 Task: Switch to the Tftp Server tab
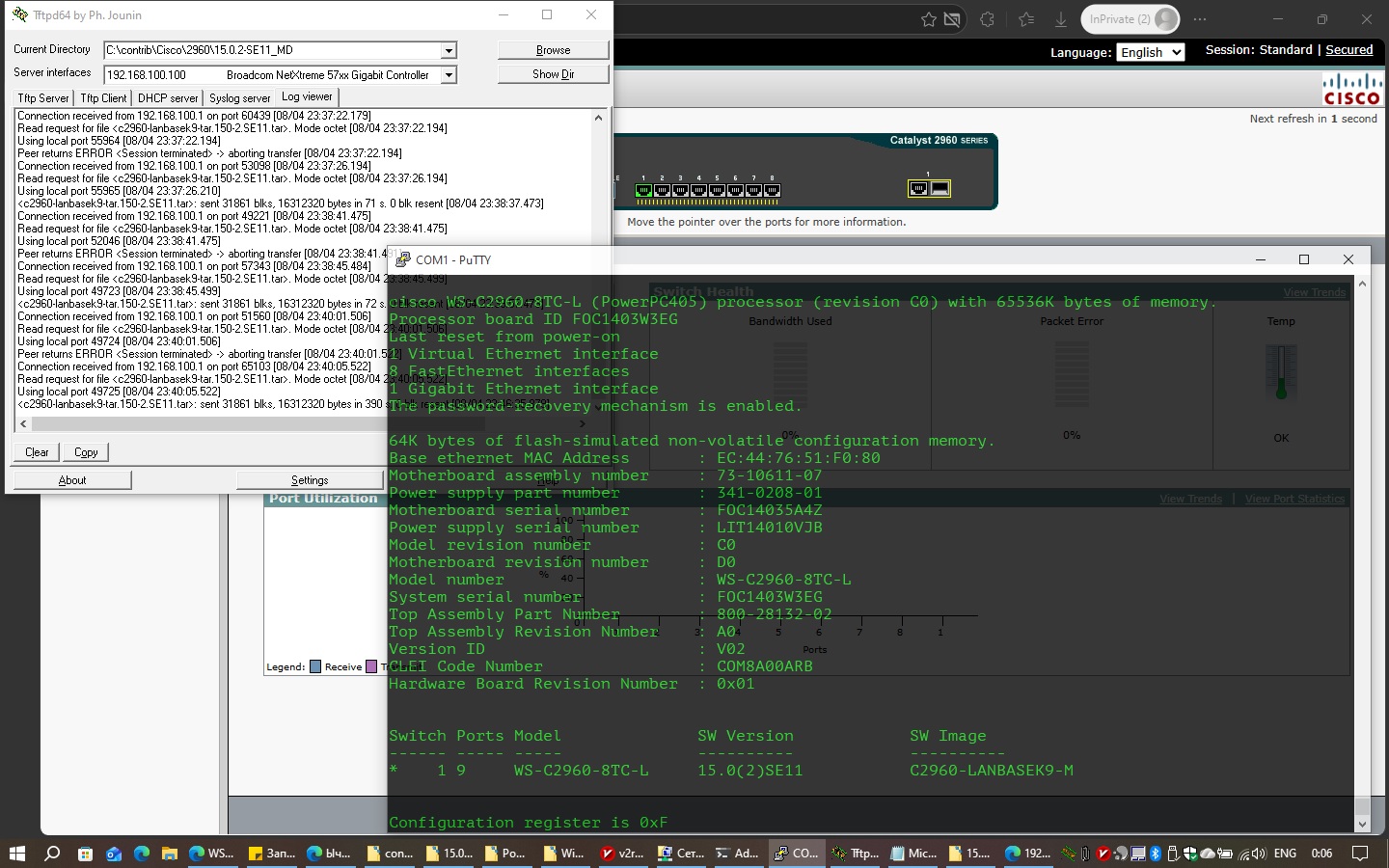[x=43, y=98]
